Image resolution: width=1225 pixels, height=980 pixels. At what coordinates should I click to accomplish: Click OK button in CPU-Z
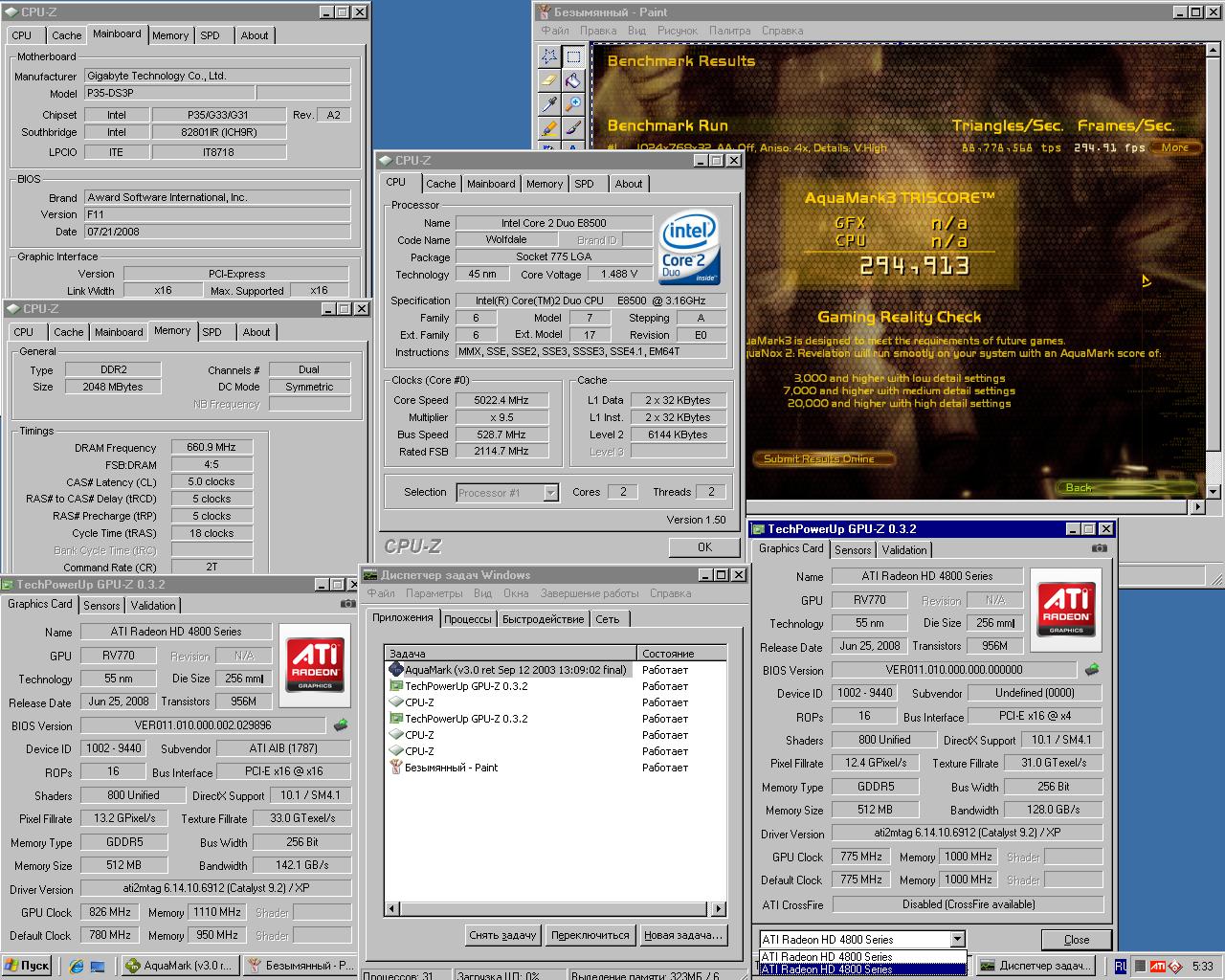point(704,547)
